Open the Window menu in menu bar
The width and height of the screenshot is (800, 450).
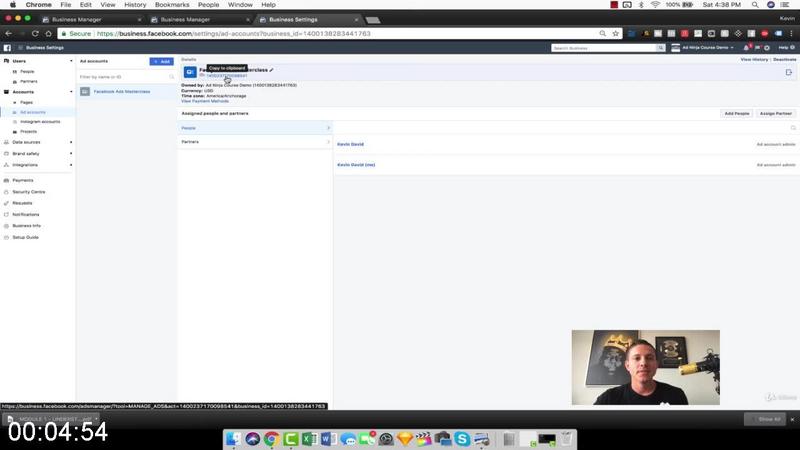[240, 5]
